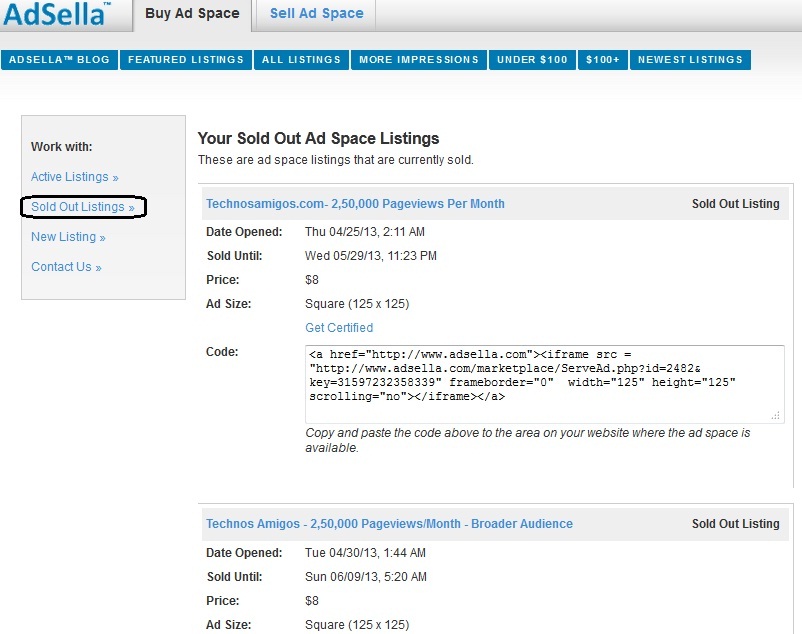
Task: Go to Featured Listings
Action: pos(186,60)
